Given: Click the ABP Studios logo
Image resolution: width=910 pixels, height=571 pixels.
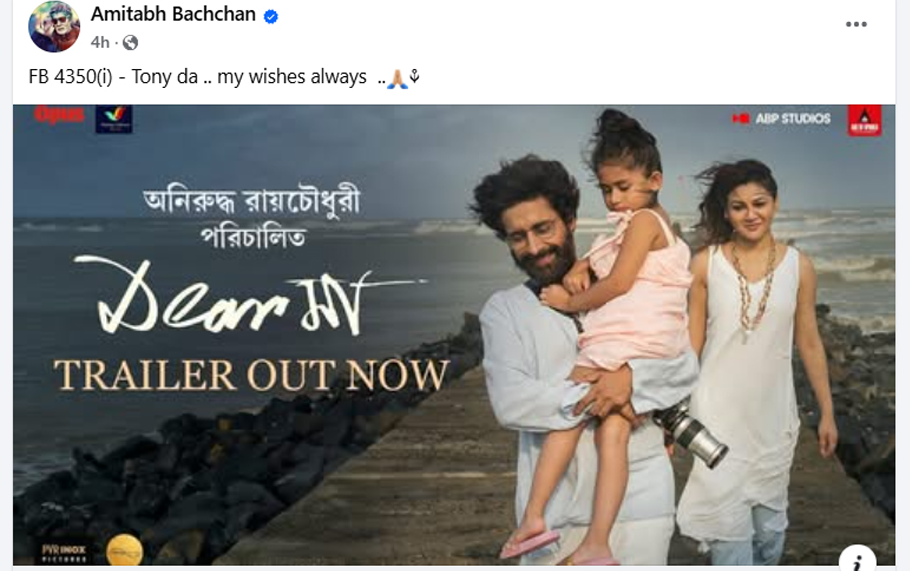Looking at the screenshot, I should 781,118.
